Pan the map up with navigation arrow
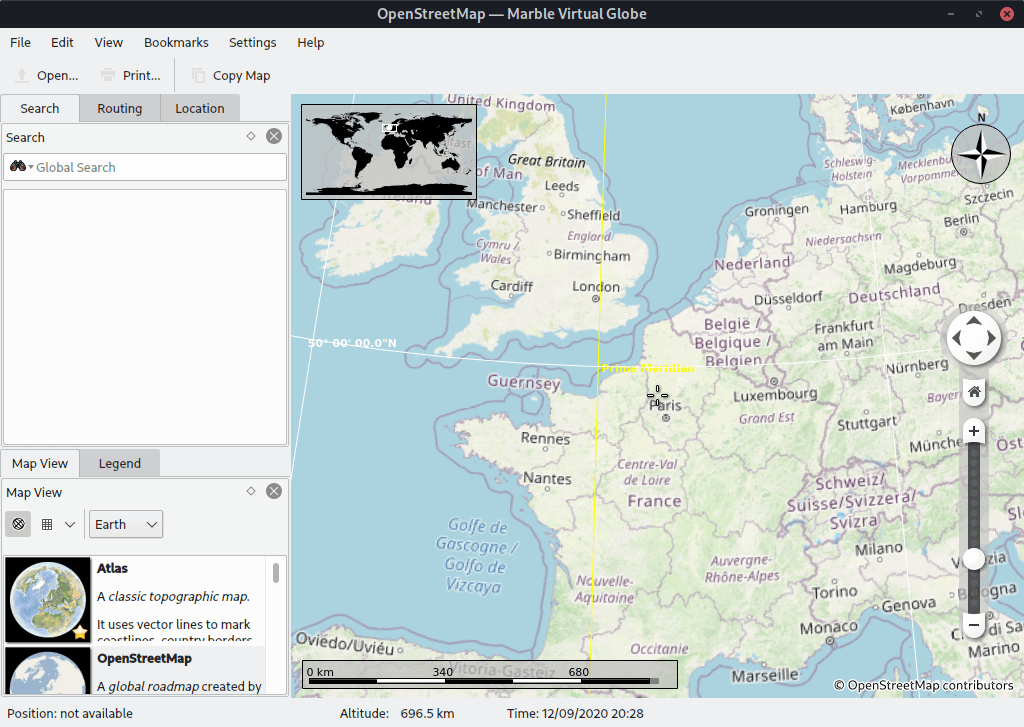Viewport: 1024px width, 727px height. 974,321
